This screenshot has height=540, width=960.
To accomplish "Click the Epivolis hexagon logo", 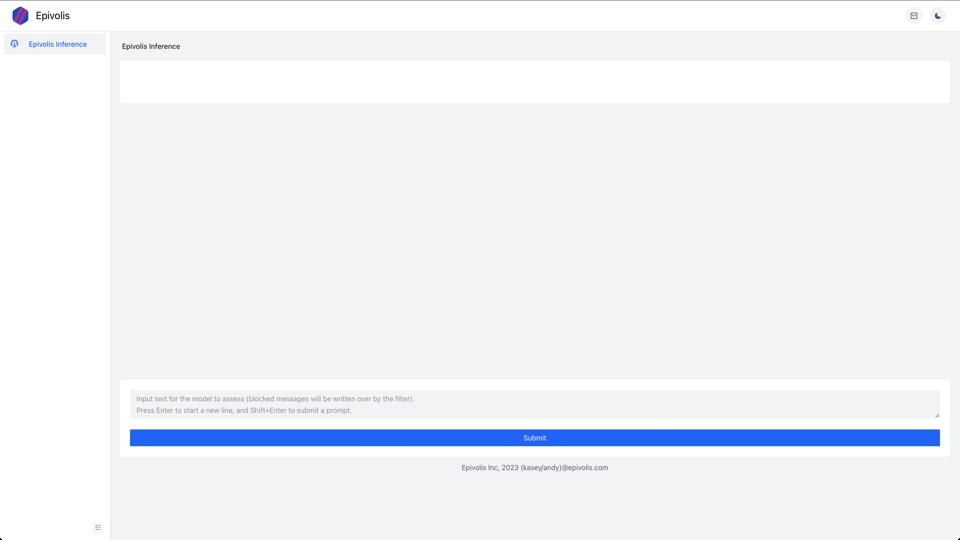I will [x=20, y=16].
